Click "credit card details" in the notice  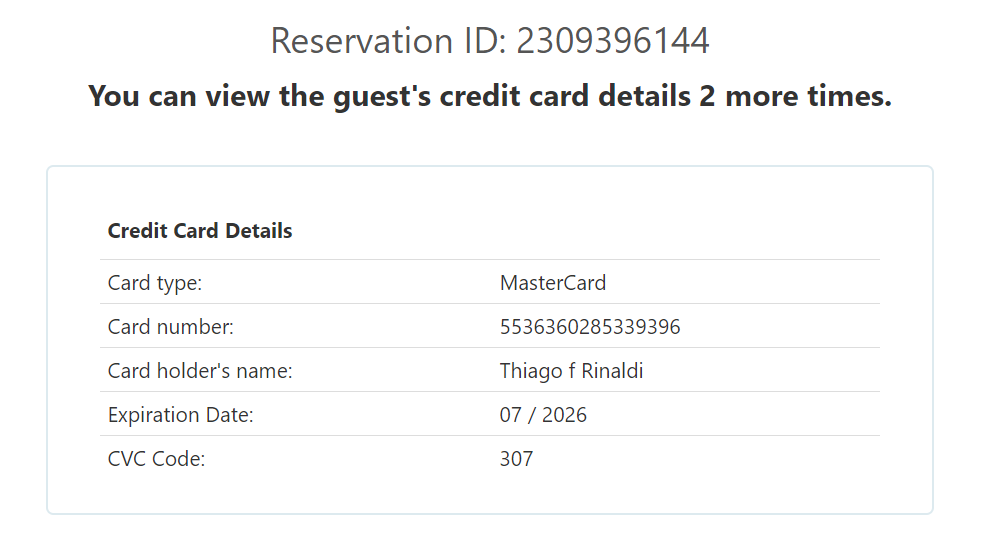point(564,97)
